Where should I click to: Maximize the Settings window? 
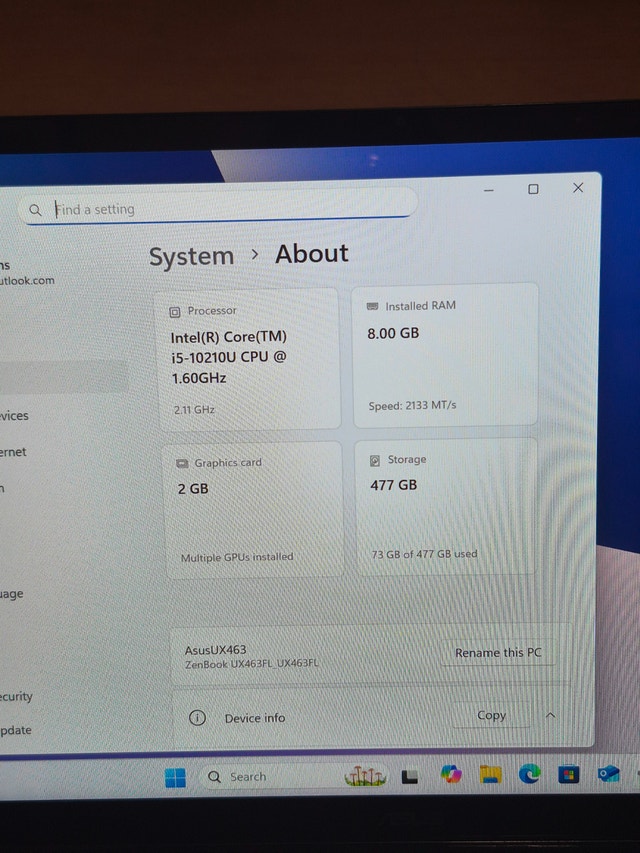(x=533, y=189)
